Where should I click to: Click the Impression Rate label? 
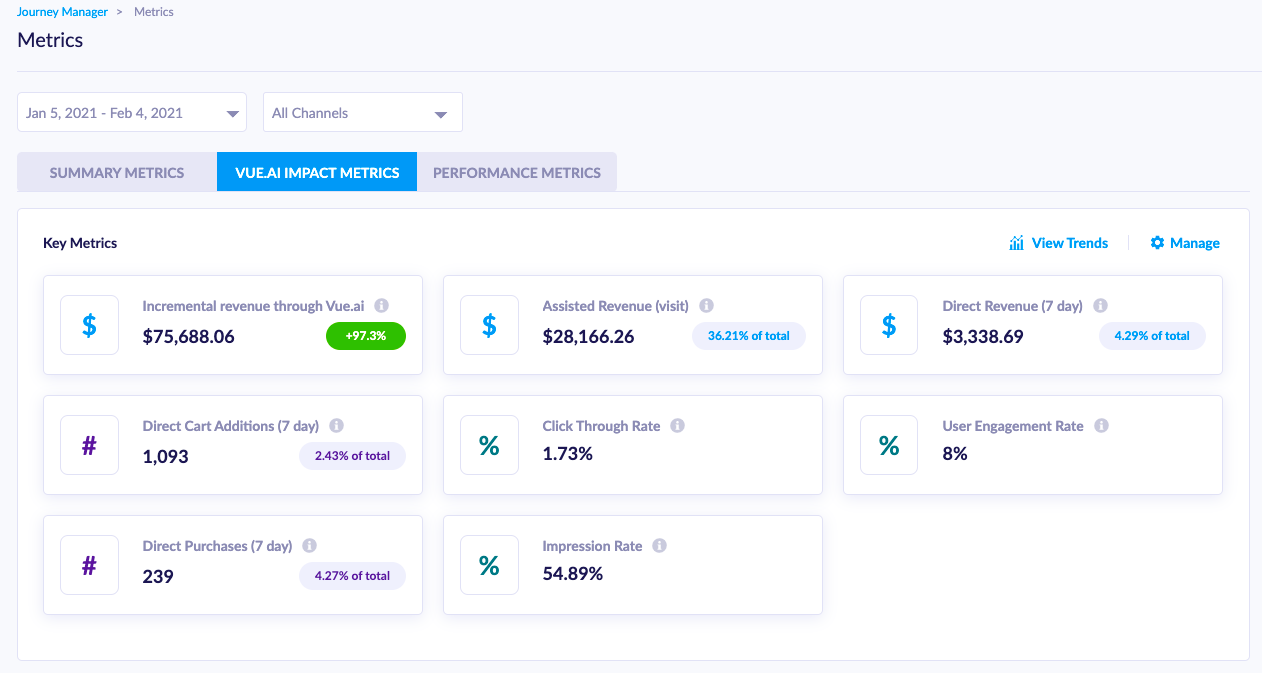tap(593, 546)
